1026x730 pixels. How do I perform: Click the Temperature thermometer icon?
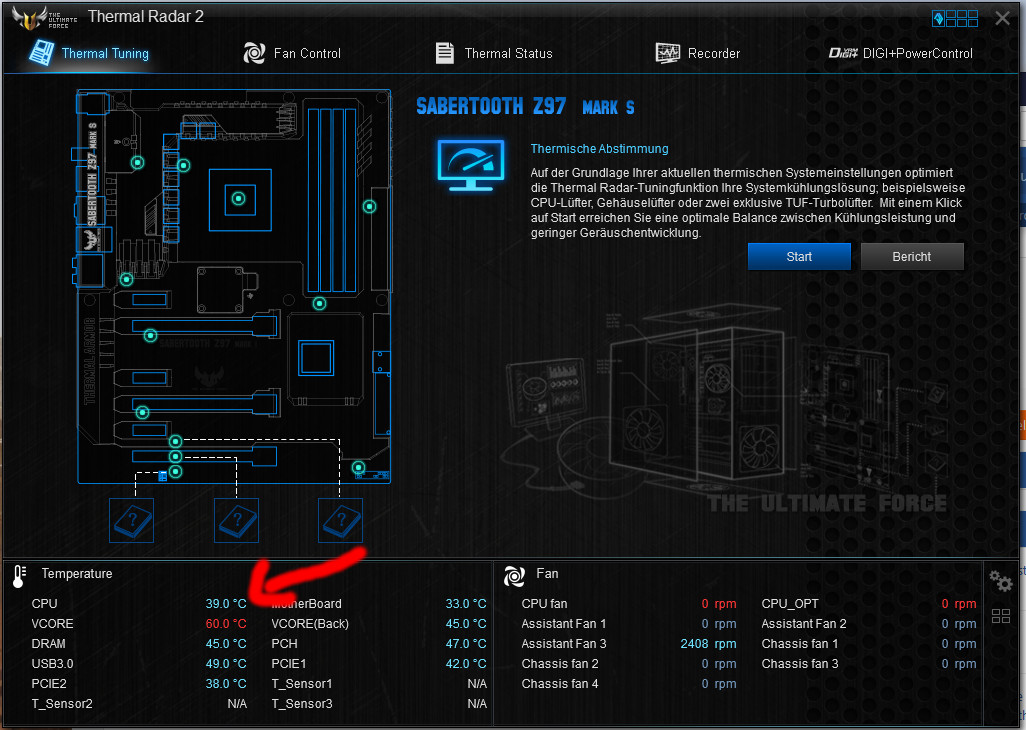19,576
